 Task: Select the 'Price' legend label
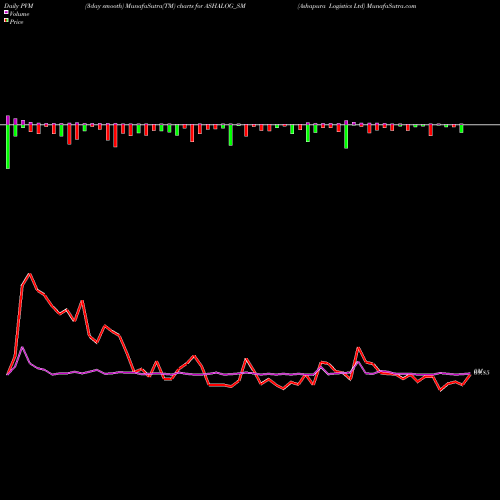tap(16, 22)
